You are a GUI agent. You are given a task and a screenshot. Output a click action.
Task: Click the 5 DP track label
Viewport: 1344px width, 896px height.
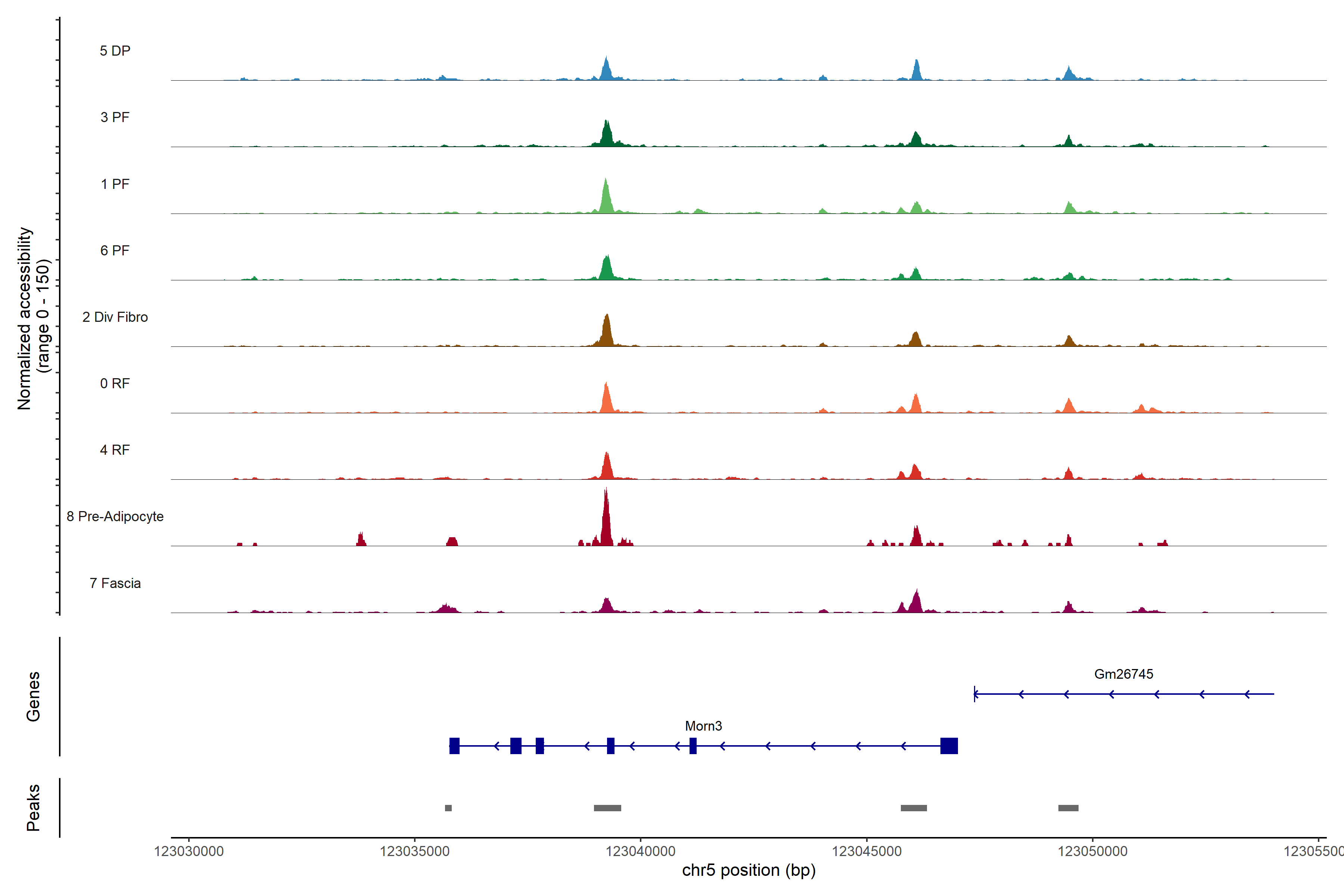(115, 51)
